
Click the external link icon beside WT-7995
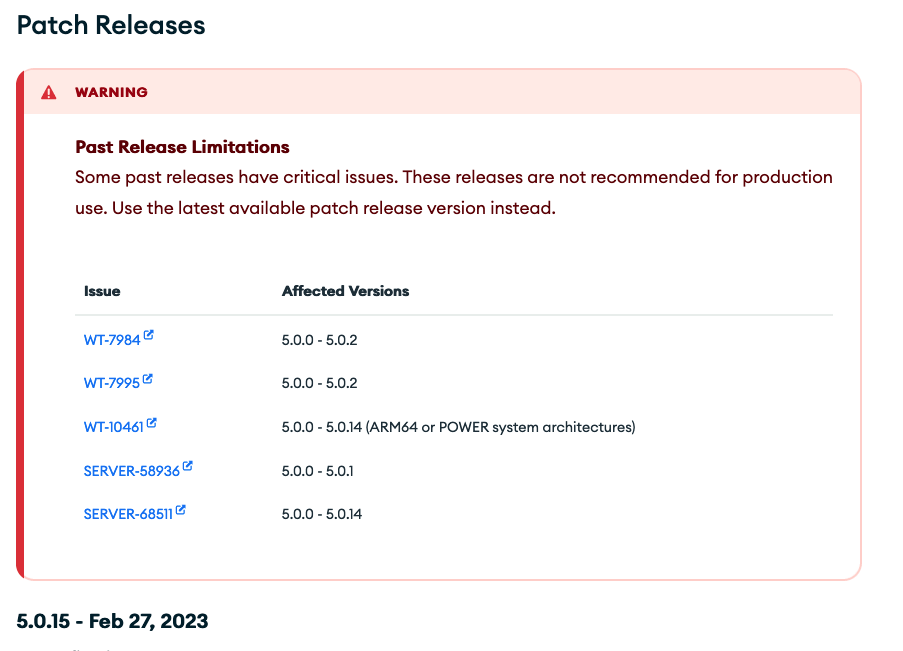click(x=149, y=376)
